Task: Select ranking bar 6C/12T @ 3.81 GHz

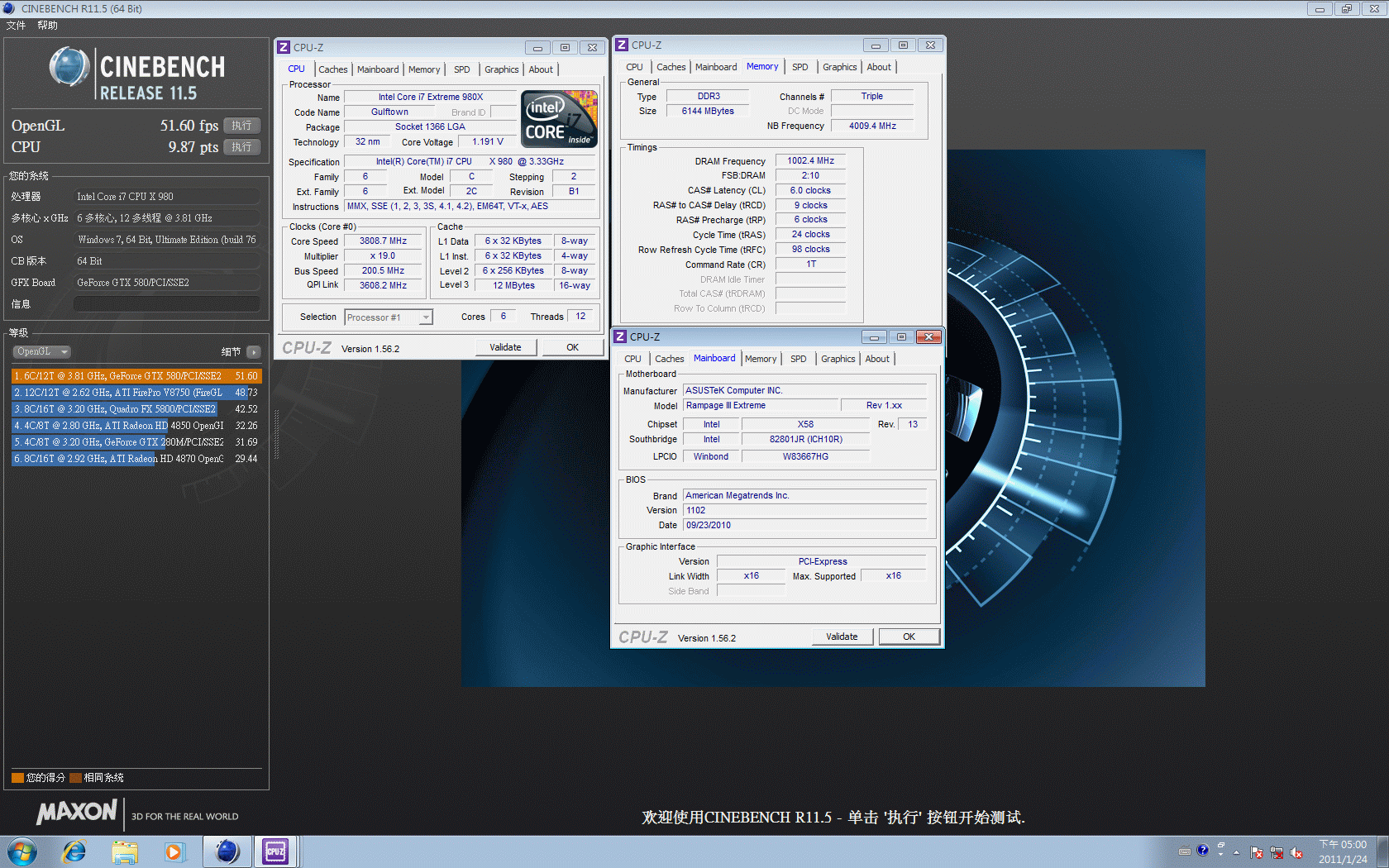Action: click(136, 376)
